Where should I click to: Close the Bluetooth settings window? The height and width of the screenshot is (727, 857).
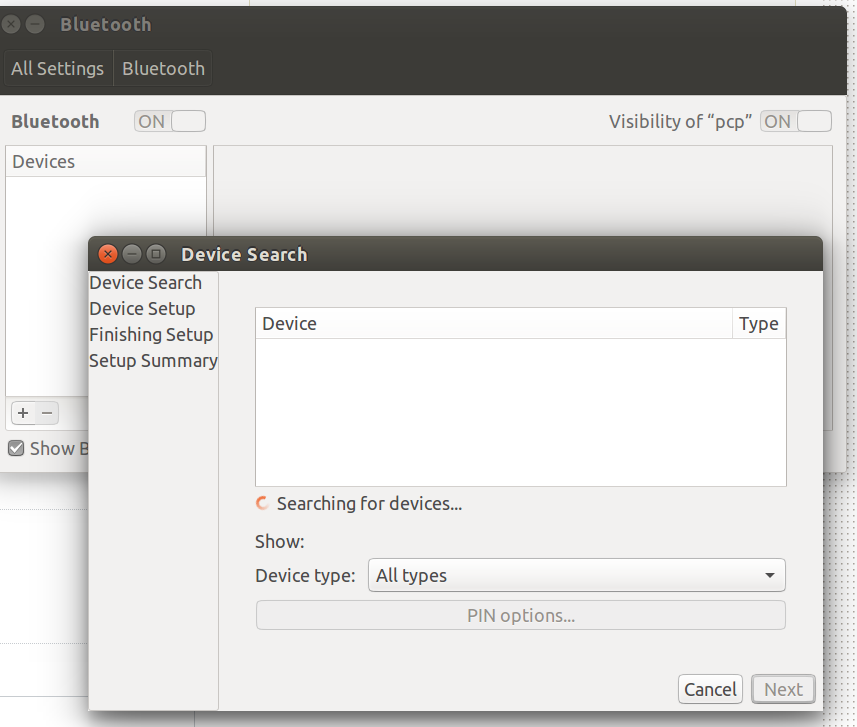point(11,24)
